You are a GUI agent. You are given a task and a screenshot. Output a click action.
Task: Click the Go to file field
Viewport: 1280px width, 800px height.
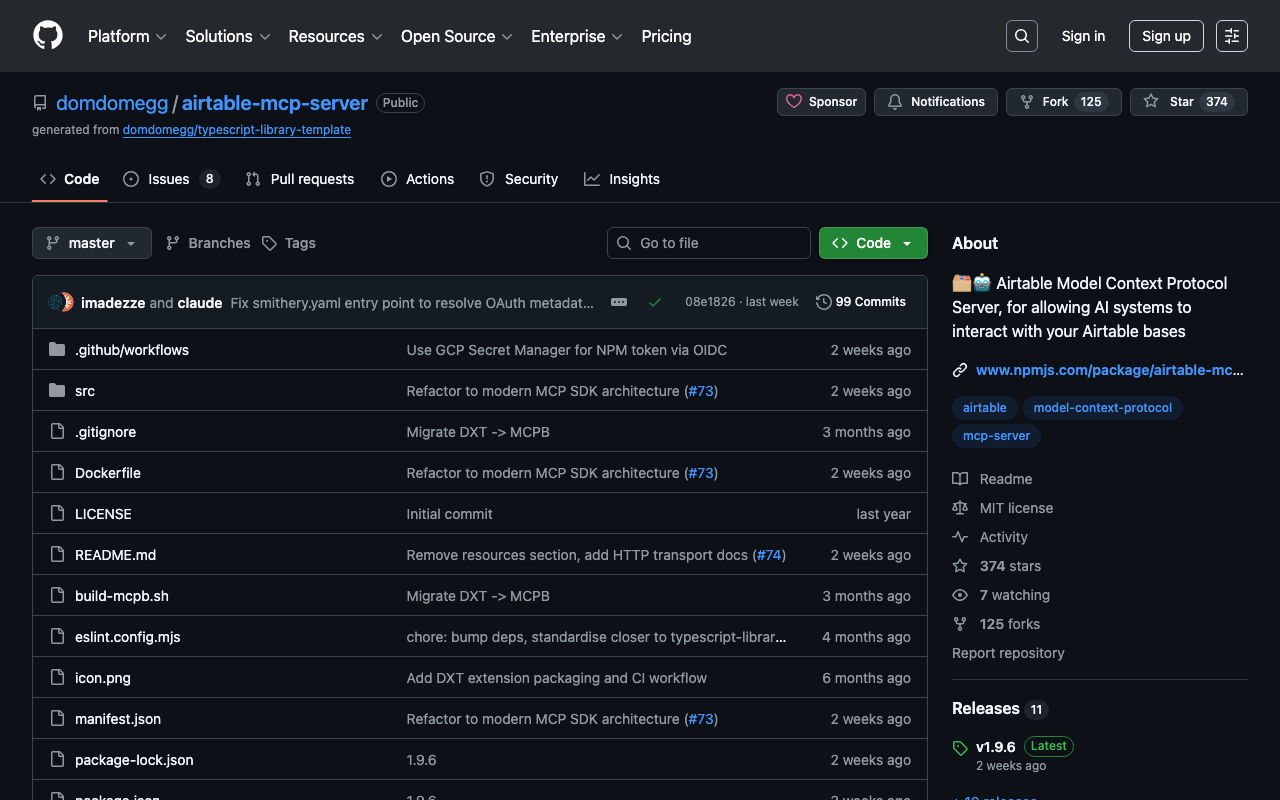click(709, 243)
